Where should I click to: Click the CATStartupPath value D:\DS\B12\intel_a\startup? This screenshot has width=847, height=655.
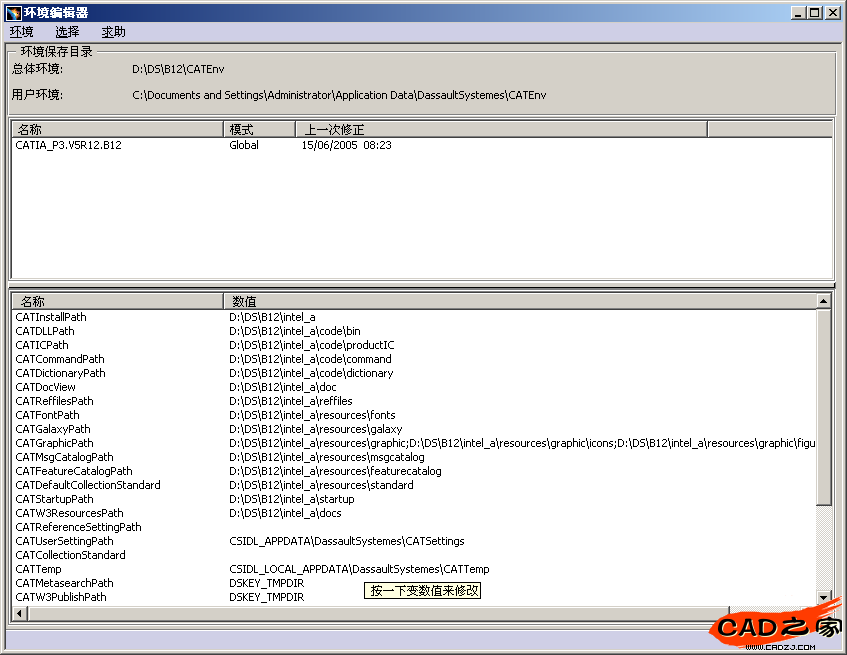(291, 499)
